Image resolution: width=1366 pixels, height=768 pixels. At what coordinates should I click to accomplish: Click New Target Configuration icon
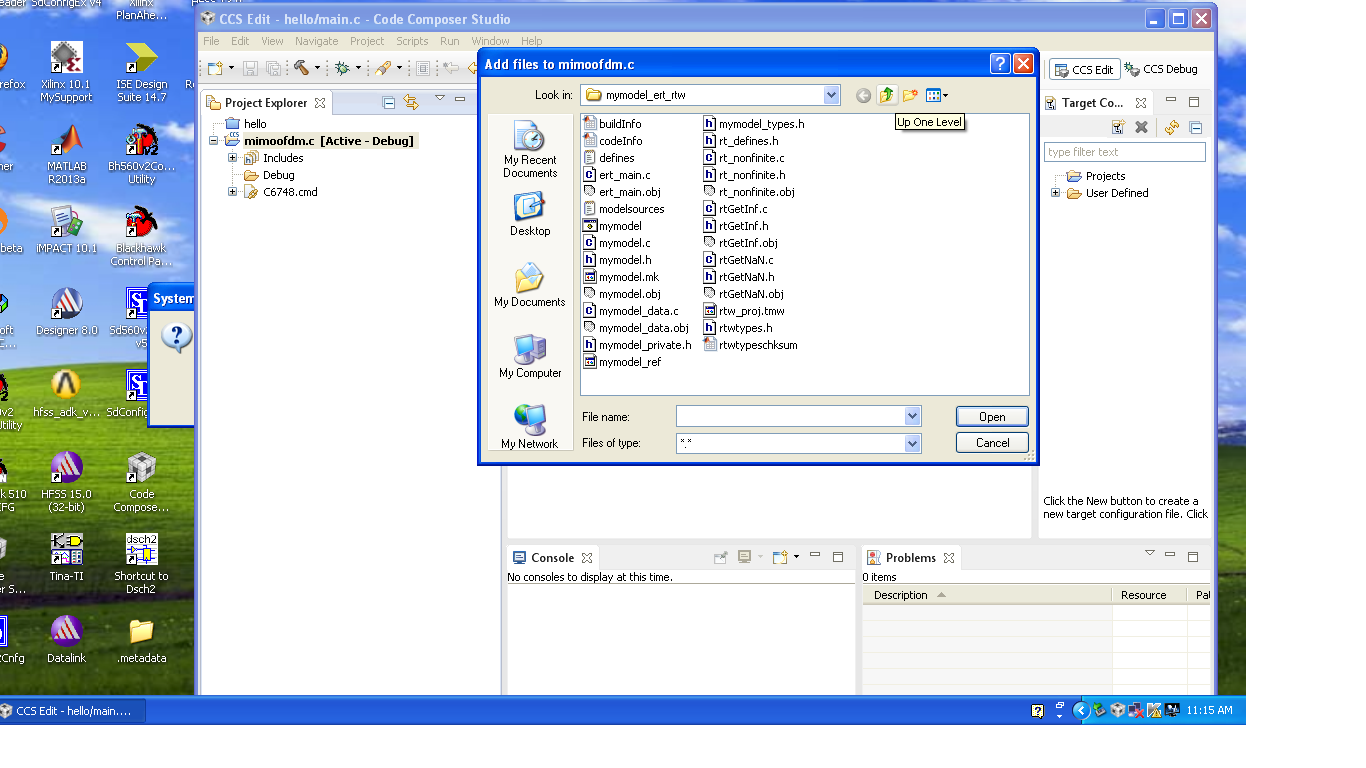(1118, 127)
